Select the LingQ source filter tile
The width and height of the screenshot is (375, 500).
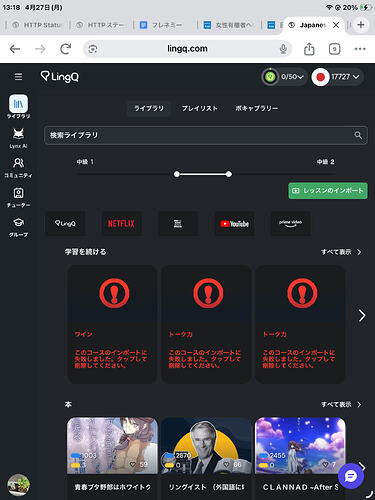pyautogui.click(x=65, y=223)
